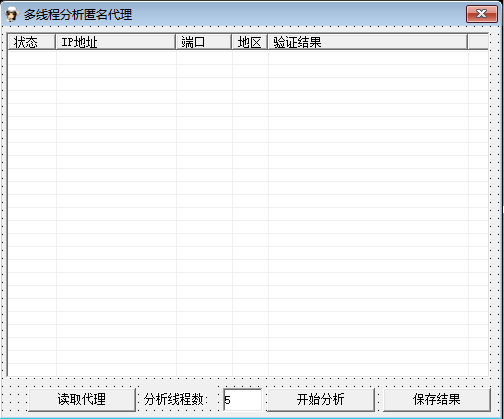Select first row cell under 验证结果 column
Viewport: 504px width, 419px height.
pos(368,58)
